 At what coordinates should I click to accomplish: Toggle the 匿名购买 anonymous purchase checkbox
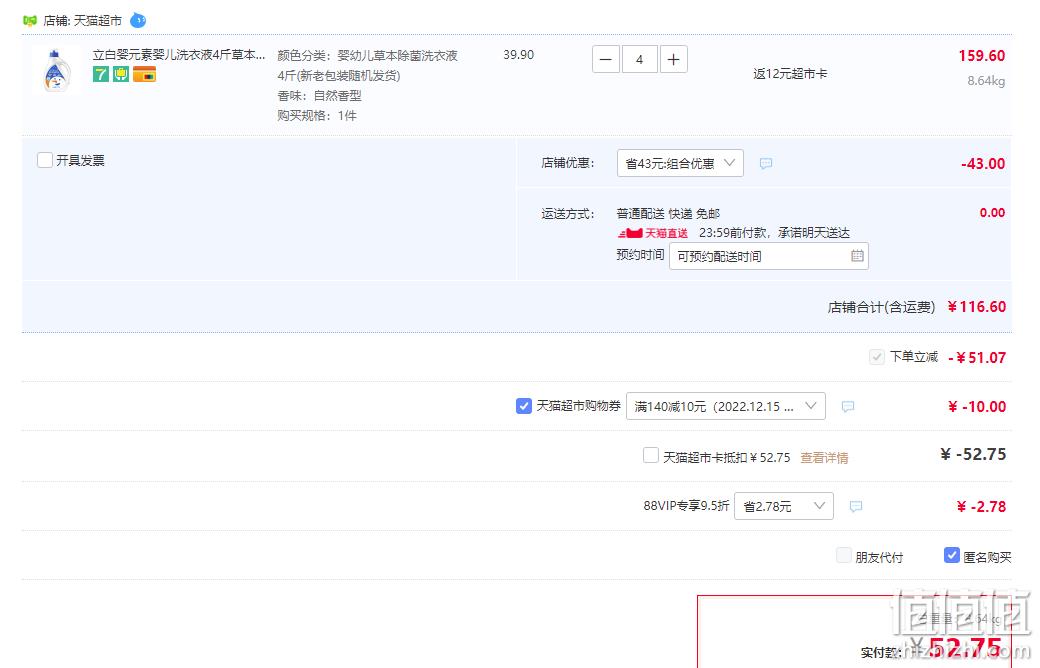pyautogui.click(x=952, y=555)
